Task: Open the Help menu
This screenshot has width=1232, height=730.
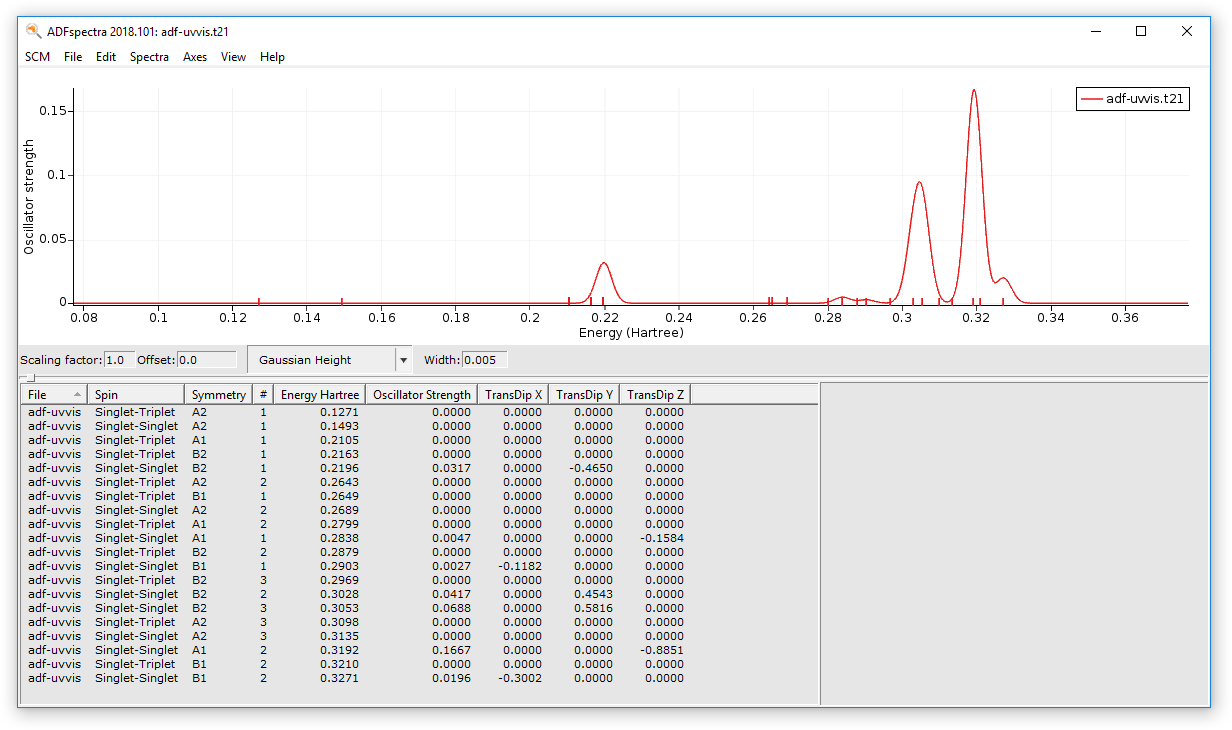Action: click(272, 57)
